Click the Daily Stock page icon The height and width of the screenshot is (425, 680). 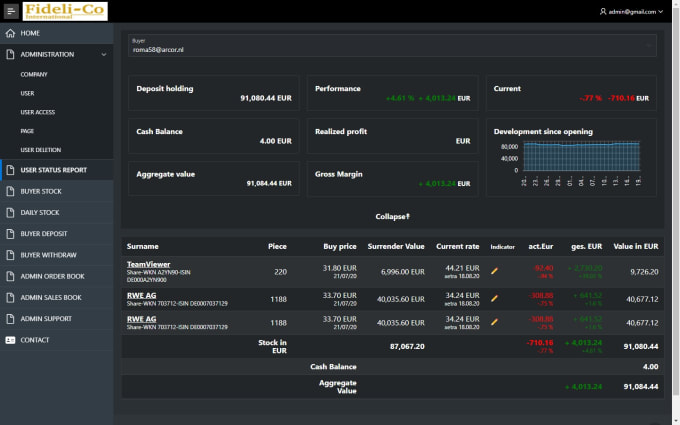pyautogui.click(x=10, y=212)
